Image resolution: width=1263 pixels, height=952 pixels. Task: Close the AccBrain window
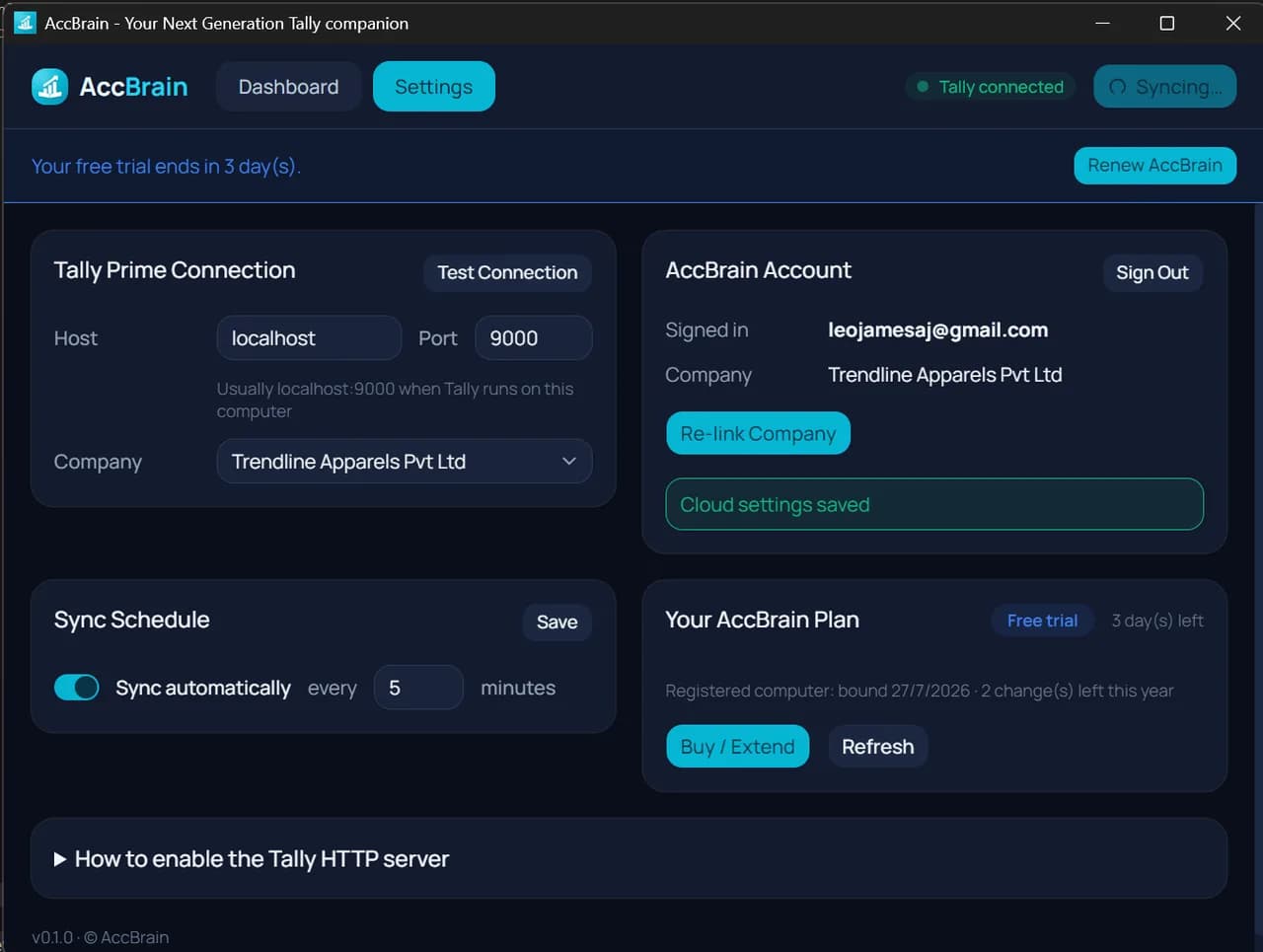click(1232, 23)
